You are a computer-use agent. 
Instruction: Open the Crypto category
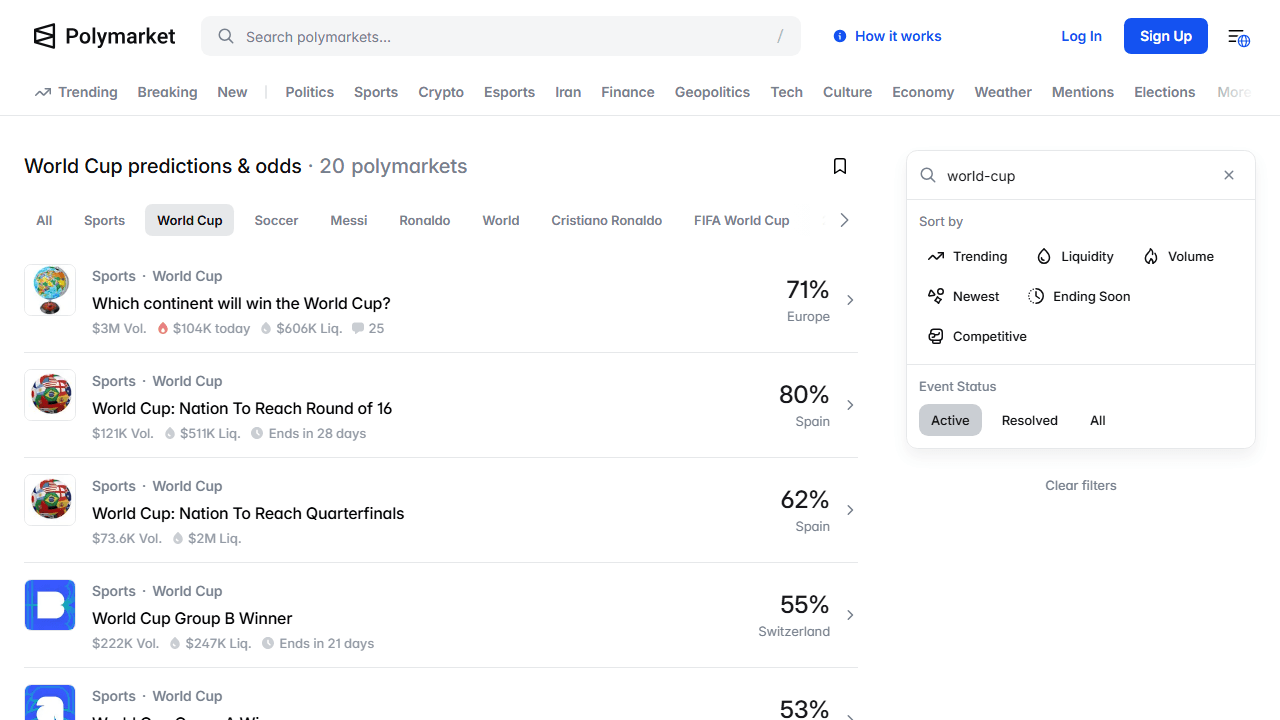[x=441, y=92]
